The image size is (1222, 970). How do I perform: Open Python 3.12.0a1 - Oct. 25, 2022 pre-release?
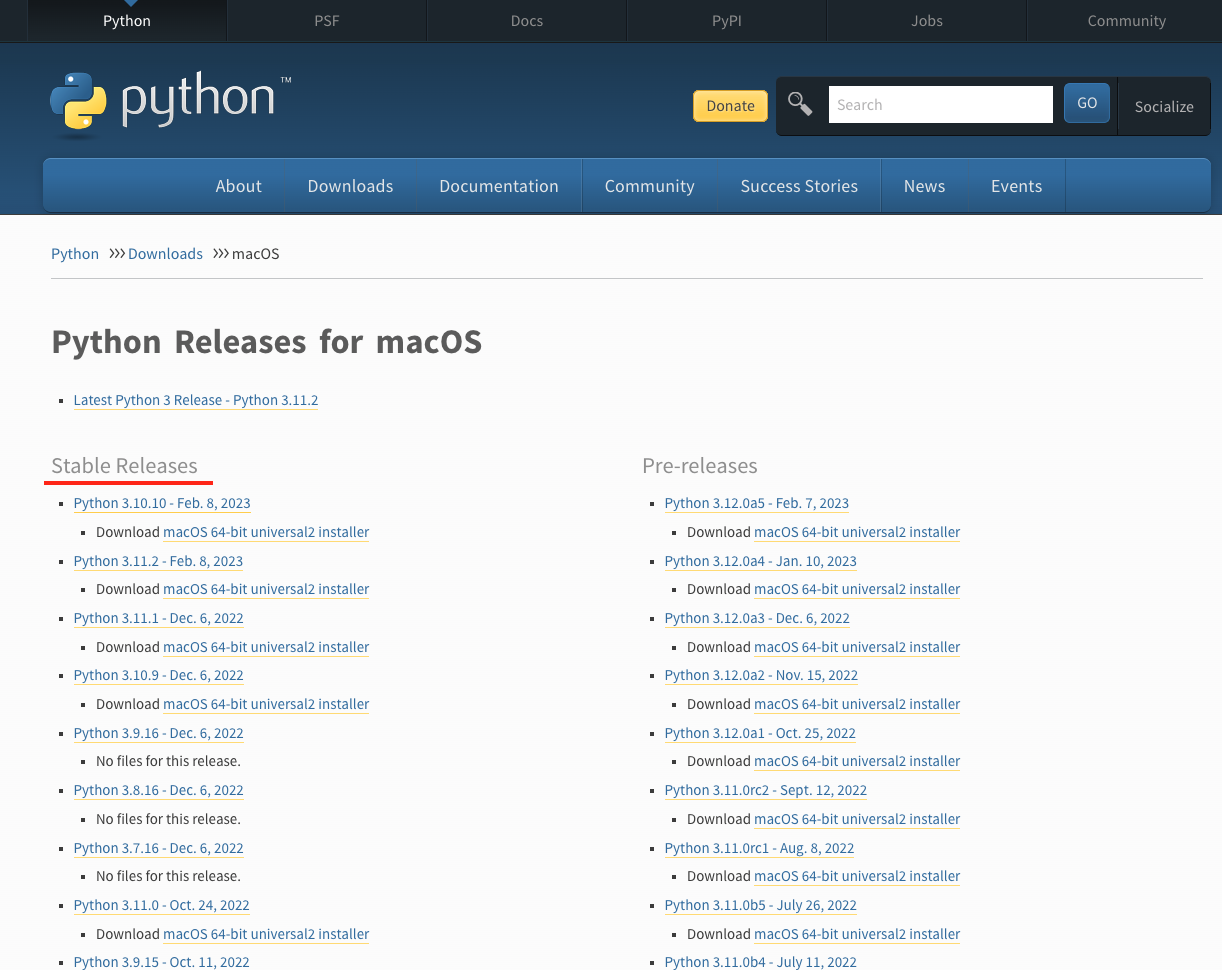pyautogui.click(x=760, y=733)
